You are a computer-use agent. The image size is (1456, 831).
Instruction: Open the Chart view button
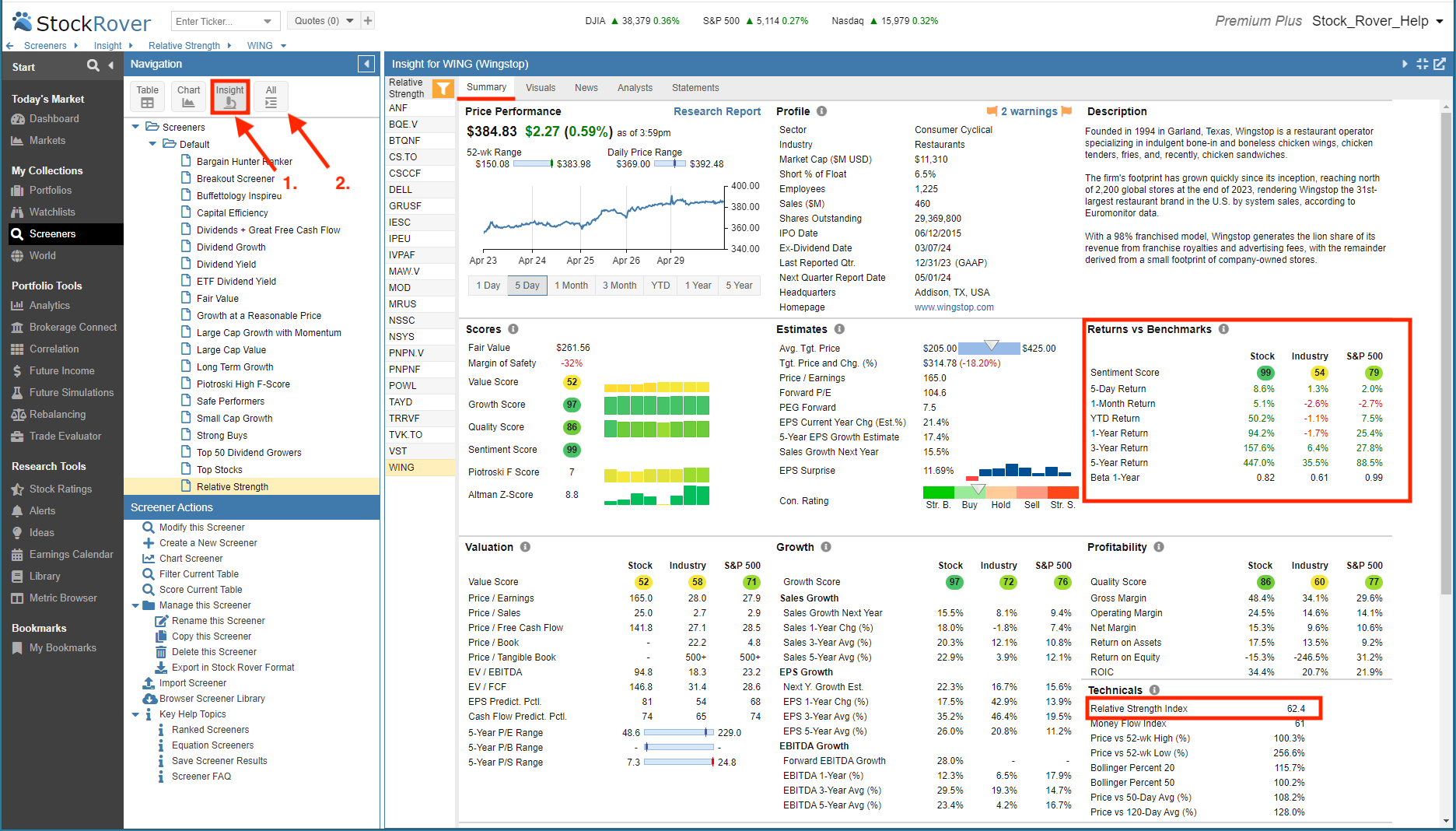point(188,96)
